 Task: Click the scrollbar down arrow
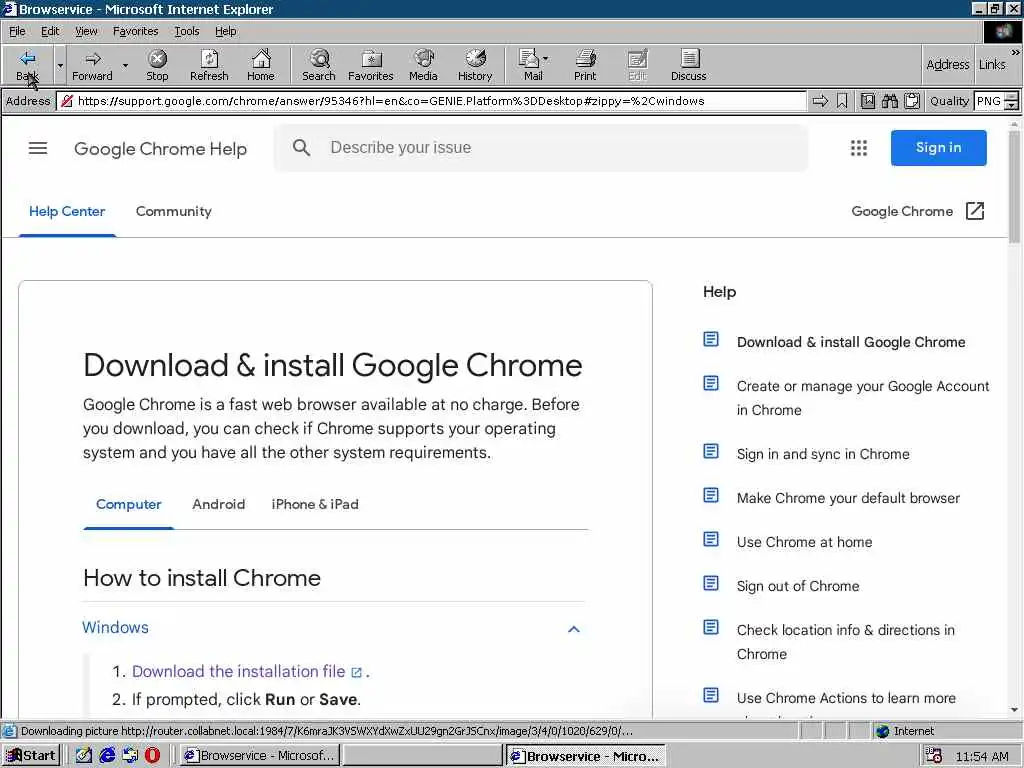click(x=1014, y=710)
